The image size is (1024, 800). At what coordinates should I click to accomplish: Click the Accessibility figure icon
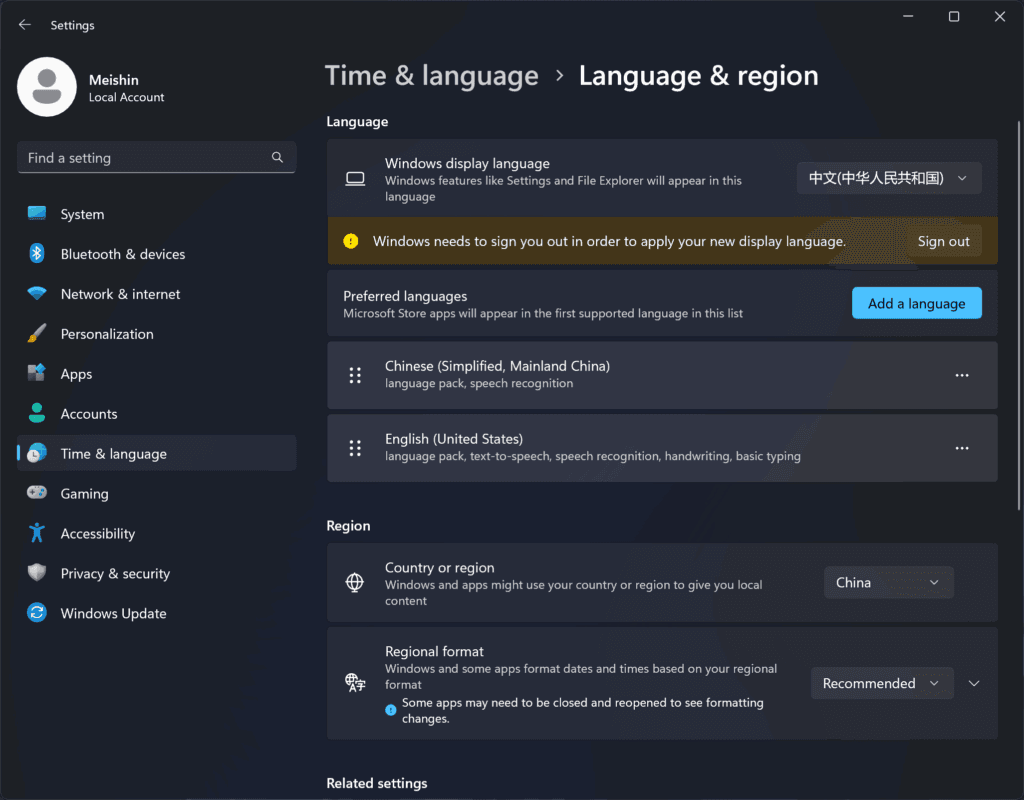click(37, 534)
